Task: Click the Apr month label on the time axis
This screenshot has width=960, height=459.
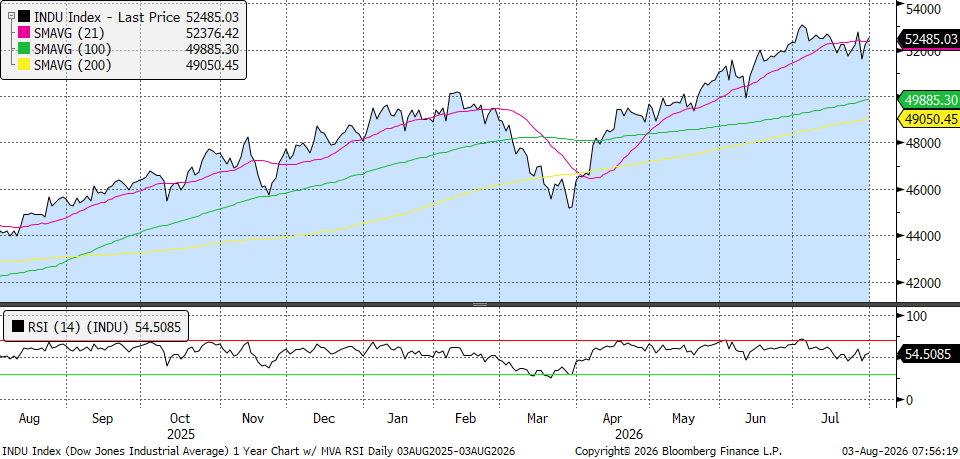Action: (612, 419)
